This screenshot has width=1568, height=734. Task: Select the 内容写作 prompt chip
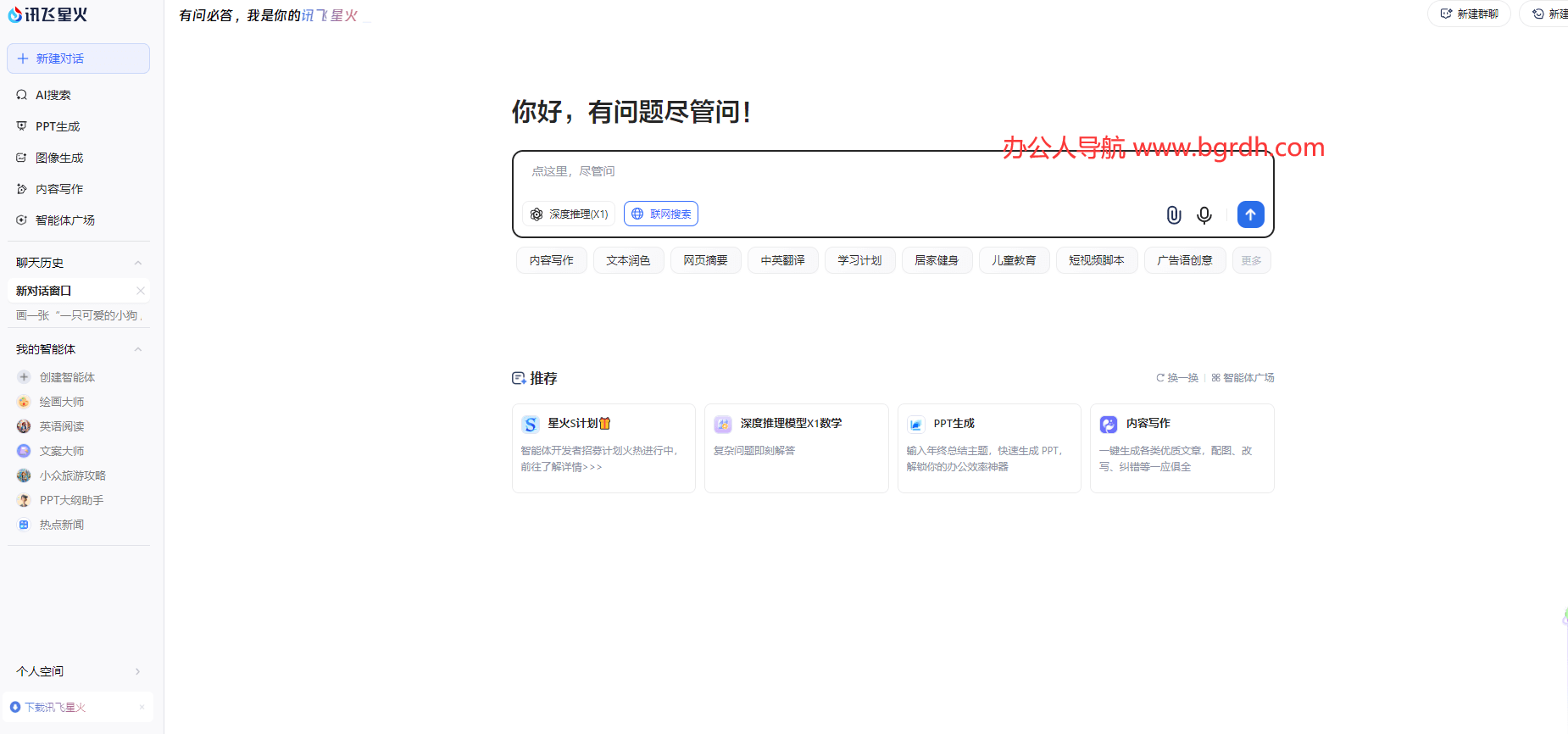552,261
